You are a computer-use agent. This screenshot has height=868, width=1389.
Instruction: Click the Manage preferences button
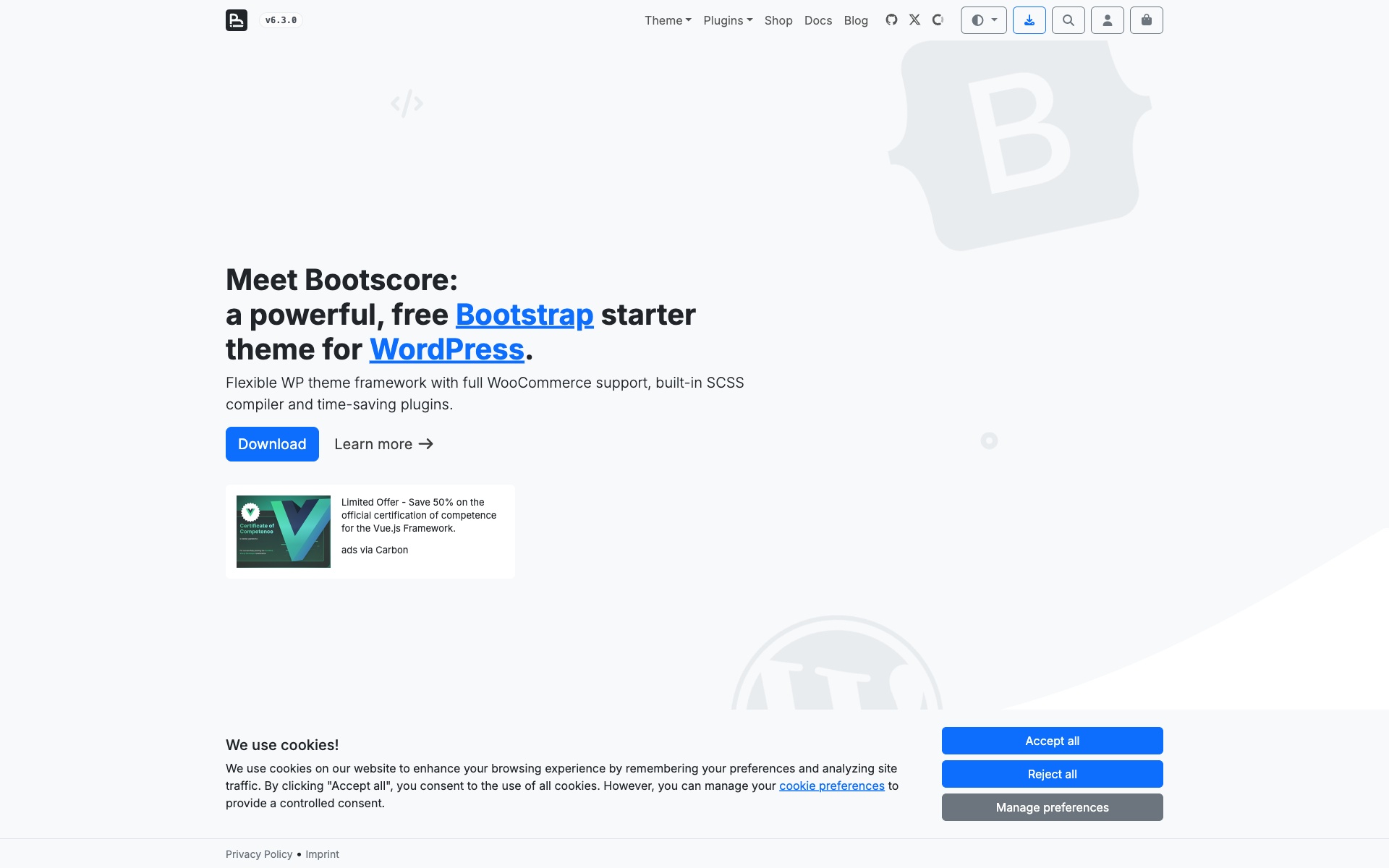point(1051,807)
